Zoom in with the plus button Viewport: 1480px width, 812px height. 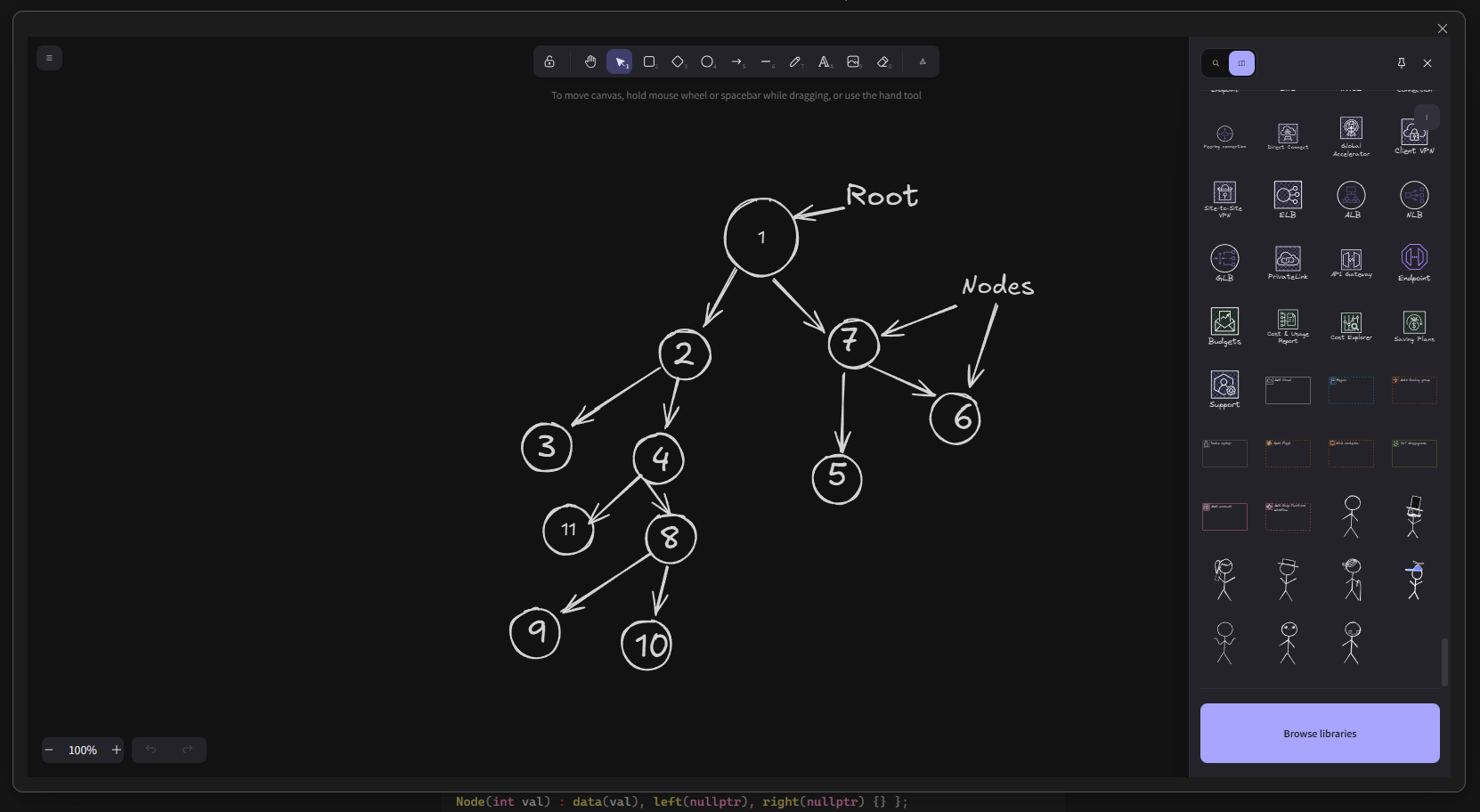click(x=116, y=750)
